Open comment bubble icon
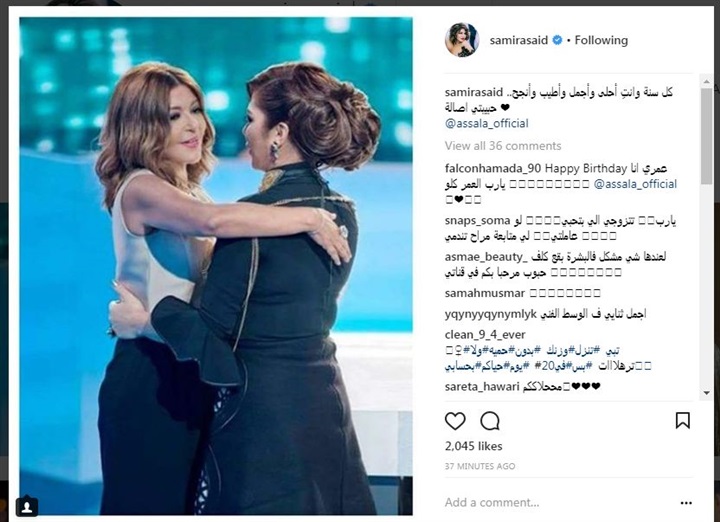 pyautogui.click(x=490, y=421)
